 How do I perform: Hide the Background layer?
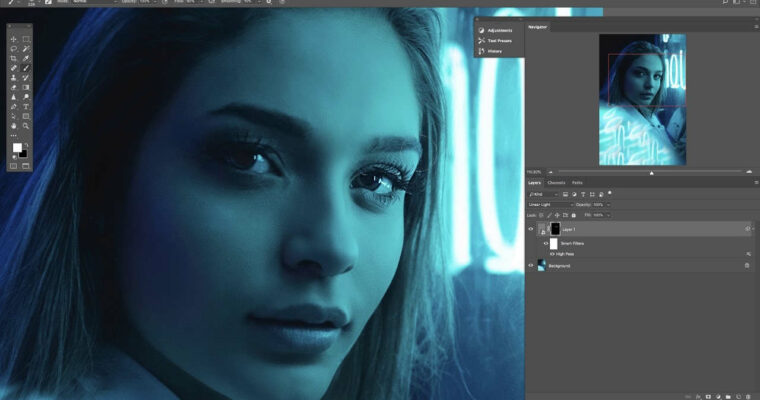[x=531, y=266]
